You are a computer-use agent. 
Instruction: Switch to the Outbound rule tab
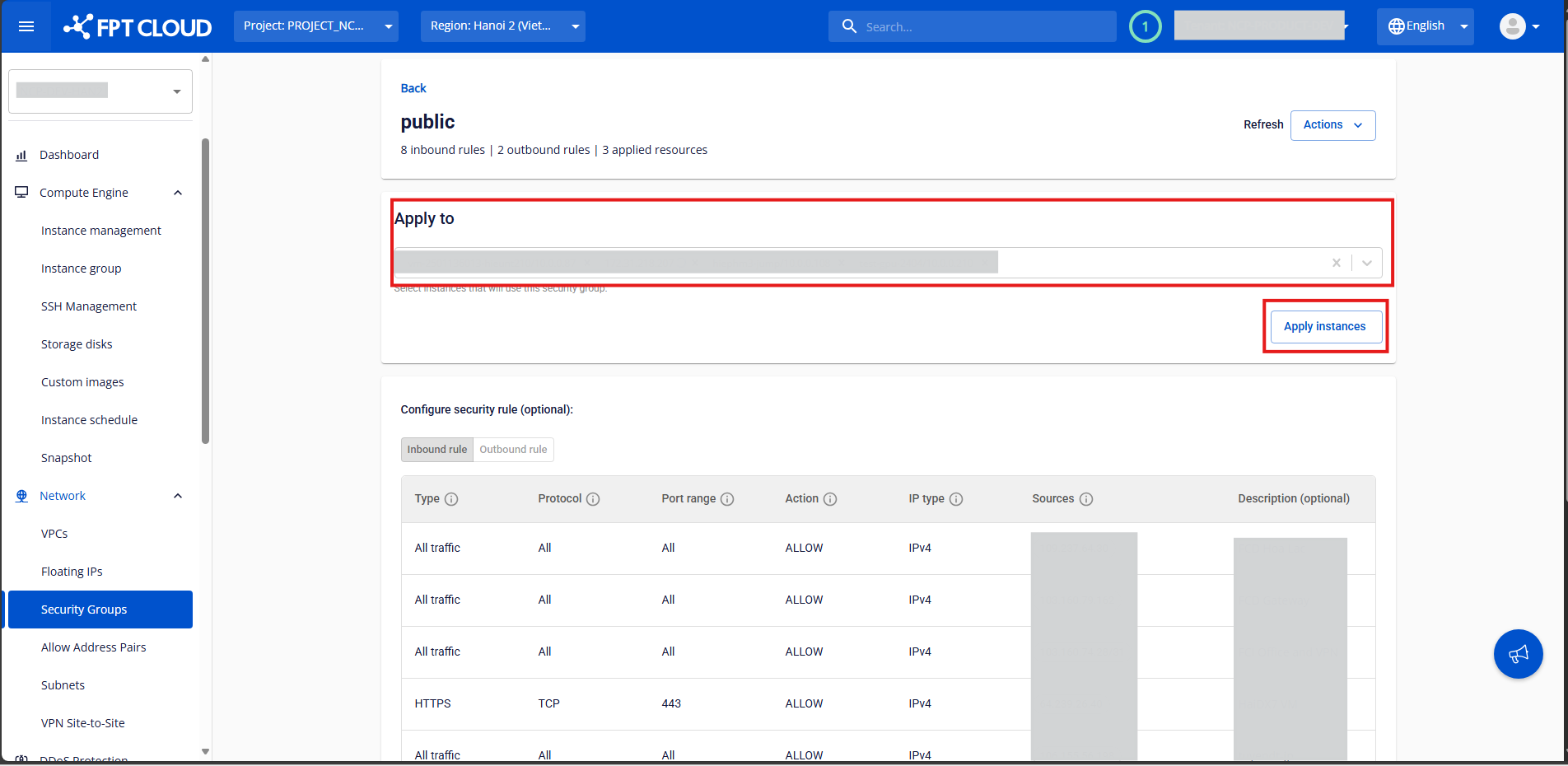pos(513,450)
